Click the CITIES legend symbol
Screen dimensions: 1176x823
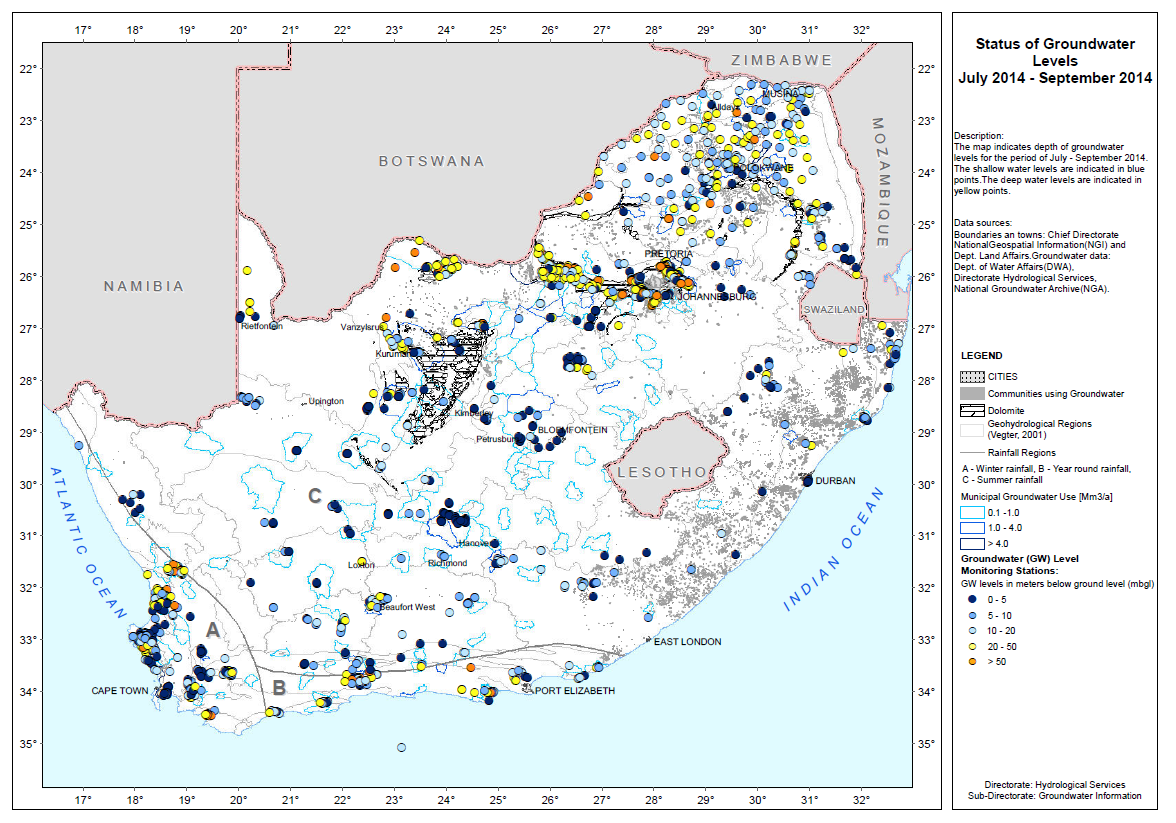pos(971,377)
